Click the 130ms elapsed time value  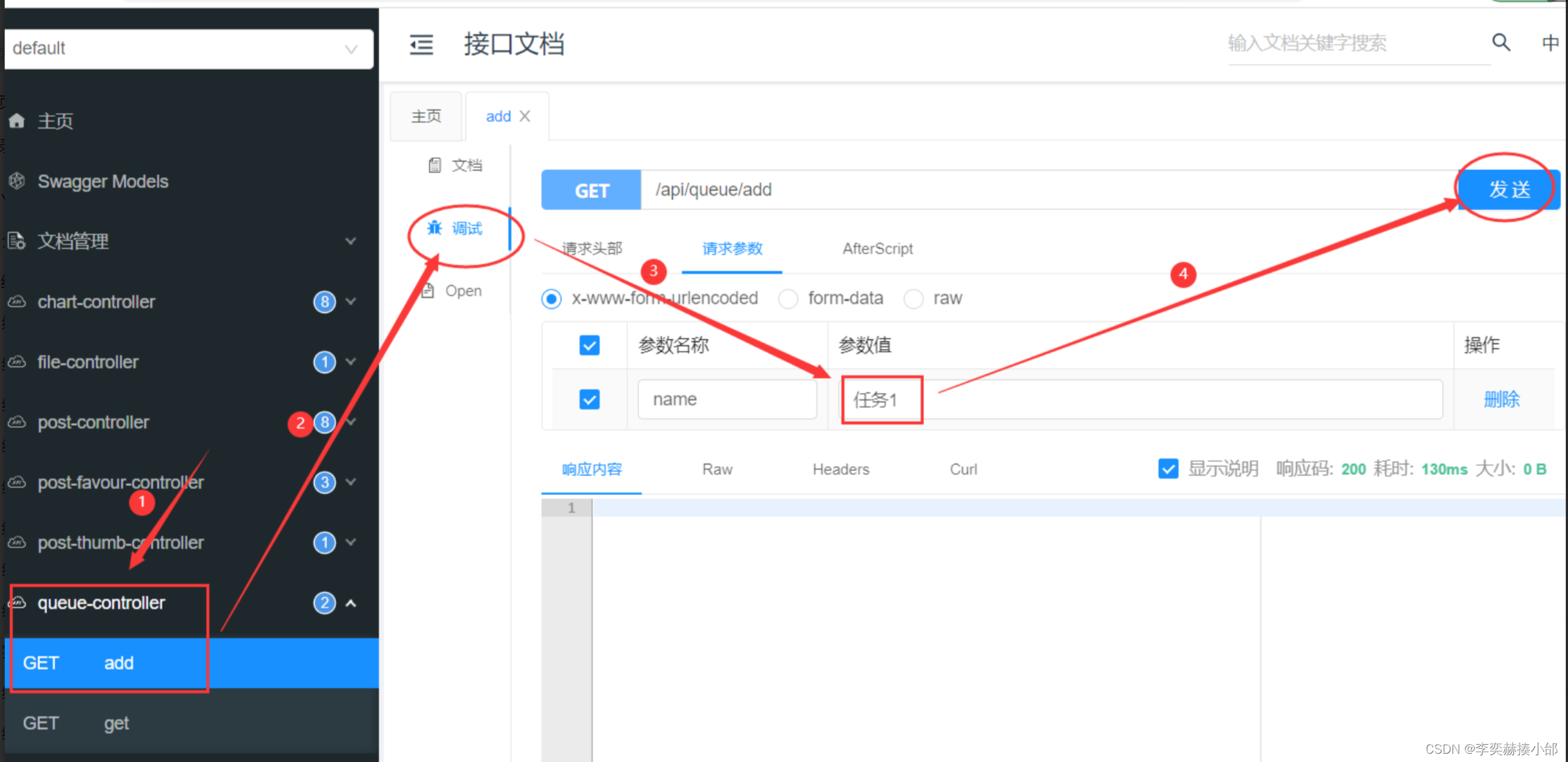pos(1444,470)
